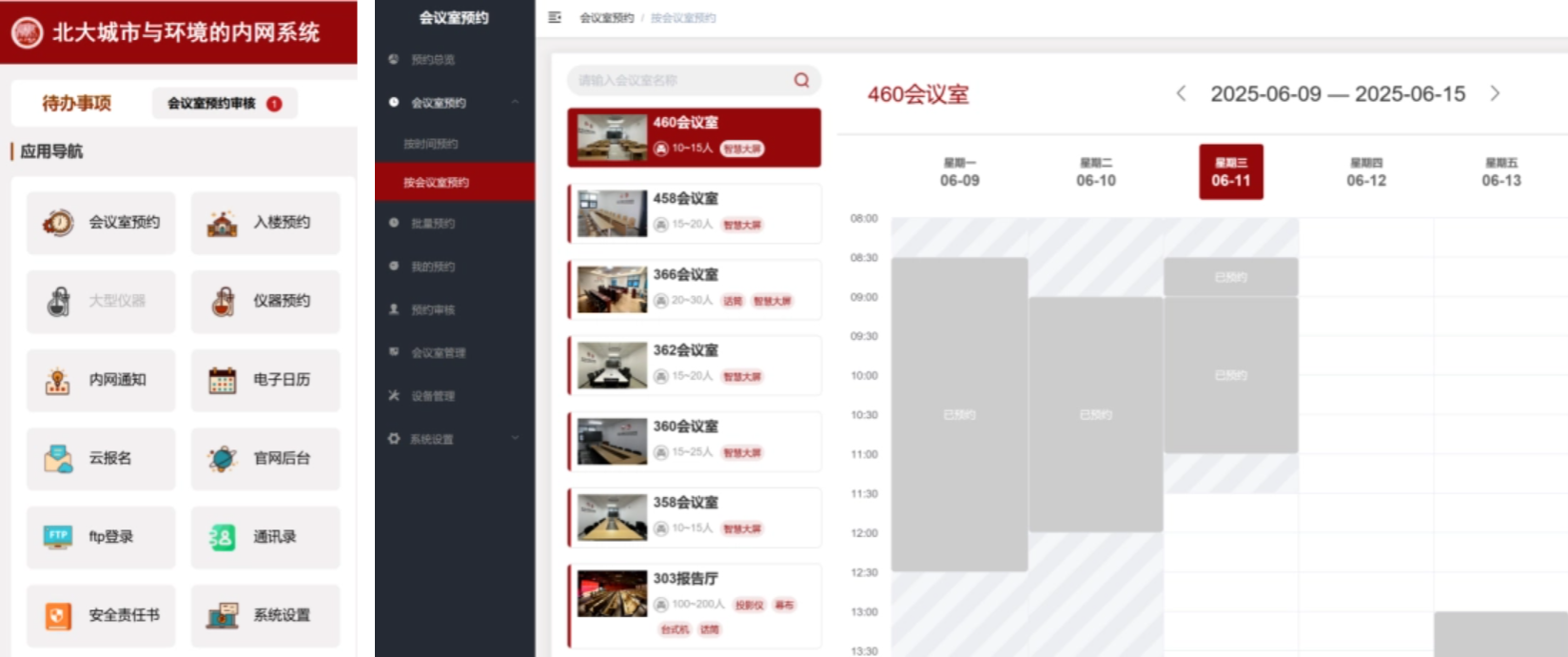Open the 云报名 app icon

[101, 458]
